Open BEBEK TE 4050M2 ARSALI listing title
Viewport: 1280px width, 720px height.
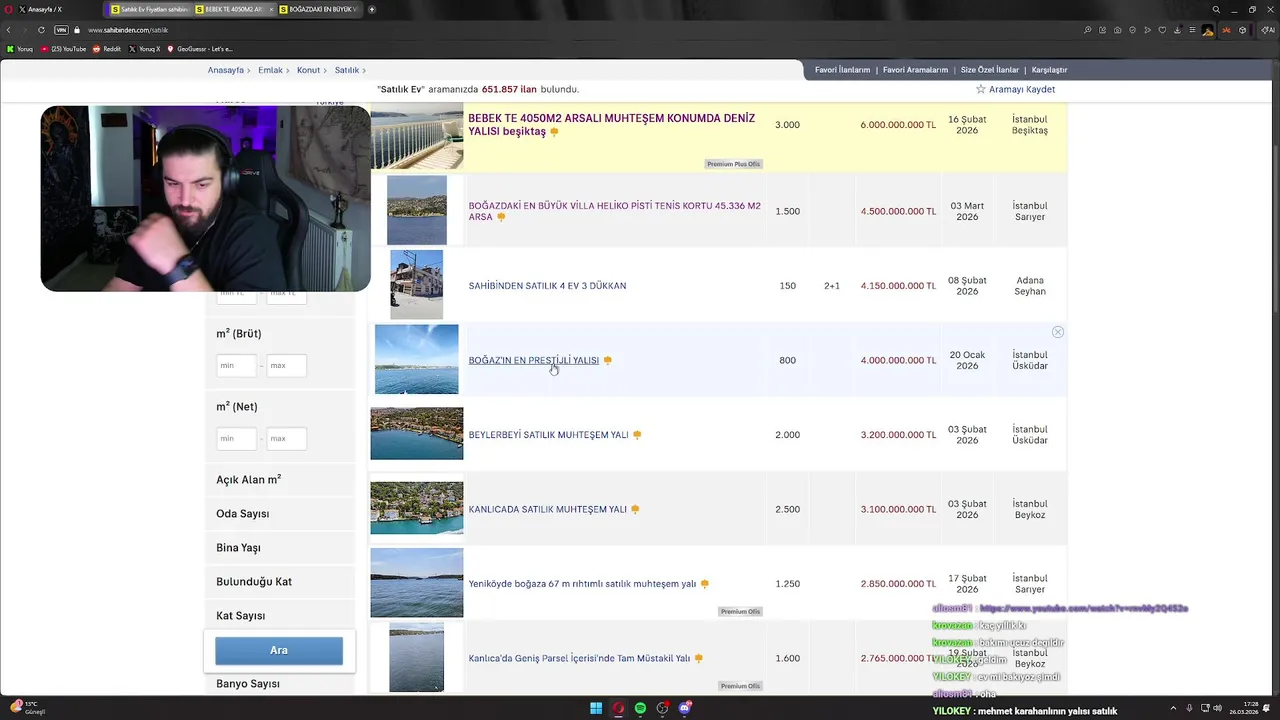coord(611,125)
